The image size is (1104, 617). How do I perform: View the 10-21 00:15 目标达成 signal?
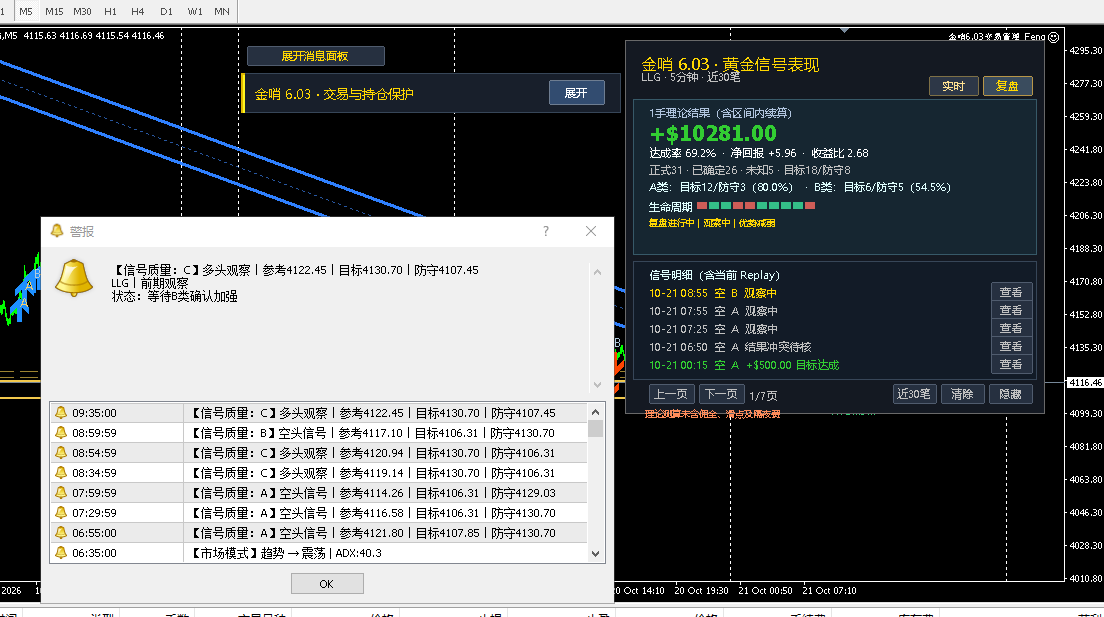[1011, 364]
